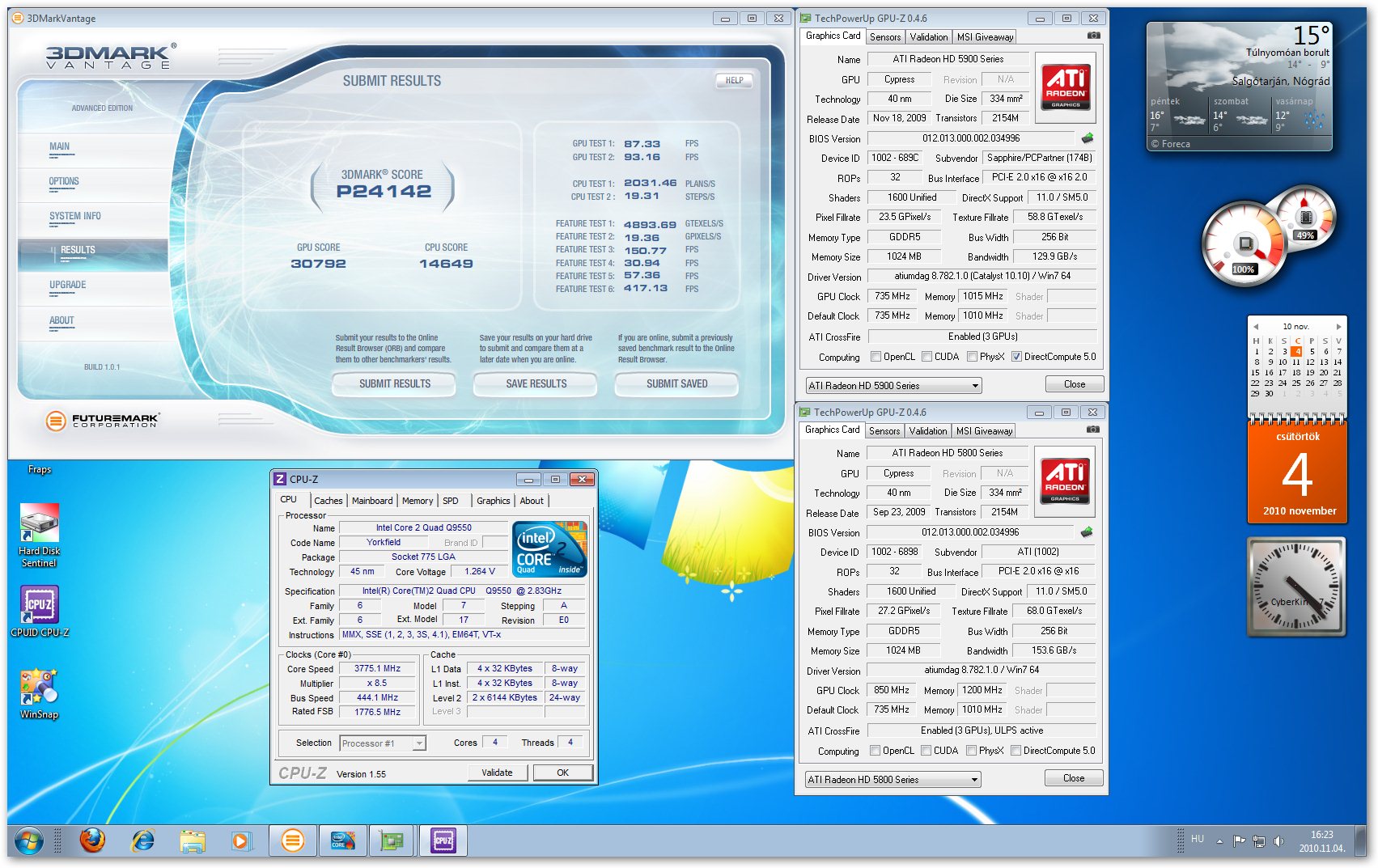Close the HD 5900 GPU-Z via Close button
The width and height of the screenshot is (1378, 868).
pos(1074,384)
